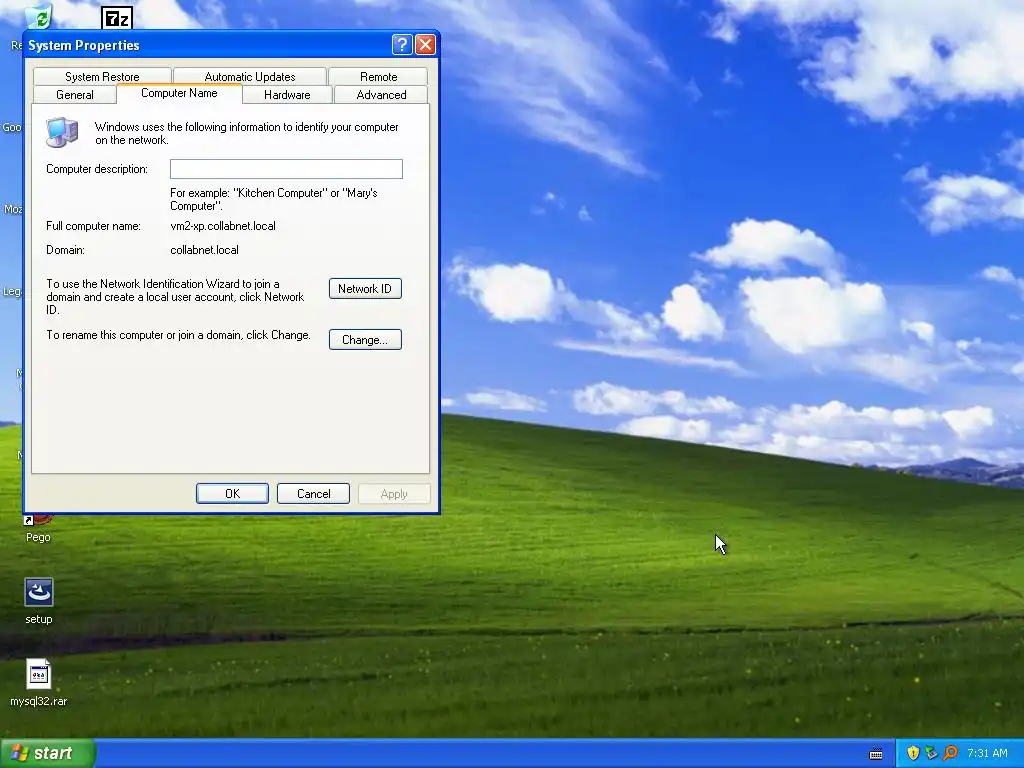The image size is (1024, 768).
Task: Click Cancel in System Properties
Action: point(313,494)
